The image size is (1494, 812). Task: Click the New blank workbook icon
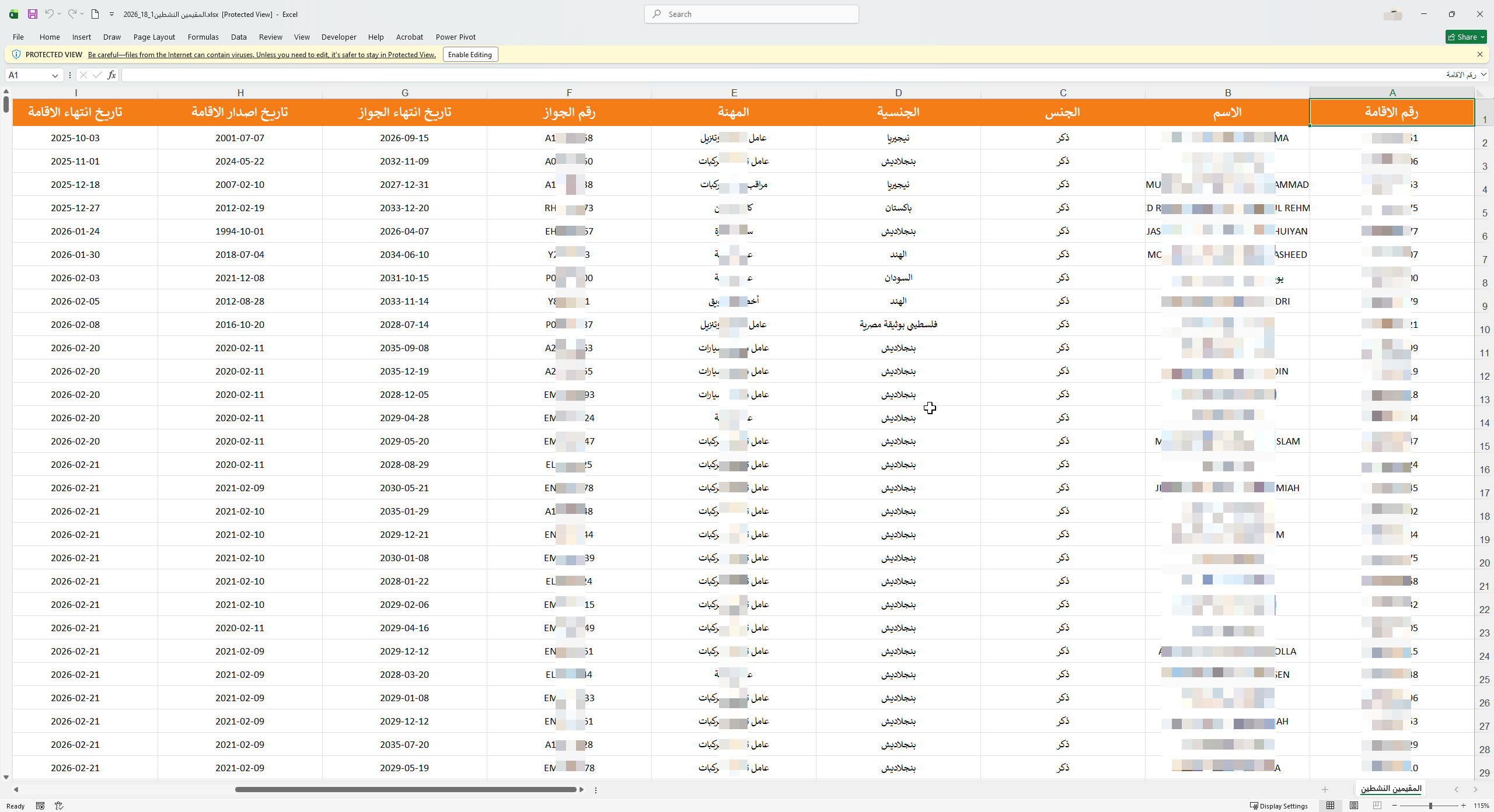point(95,14)
